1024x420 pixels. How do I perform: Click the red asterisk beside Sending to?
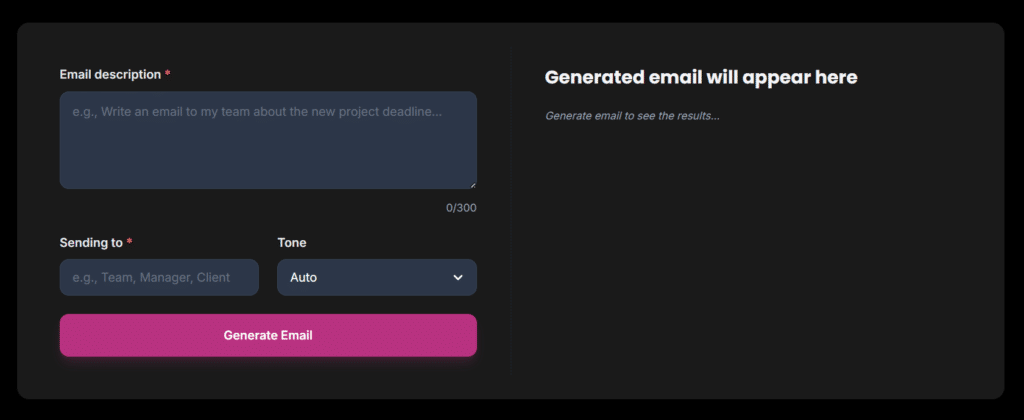[130, 243]
